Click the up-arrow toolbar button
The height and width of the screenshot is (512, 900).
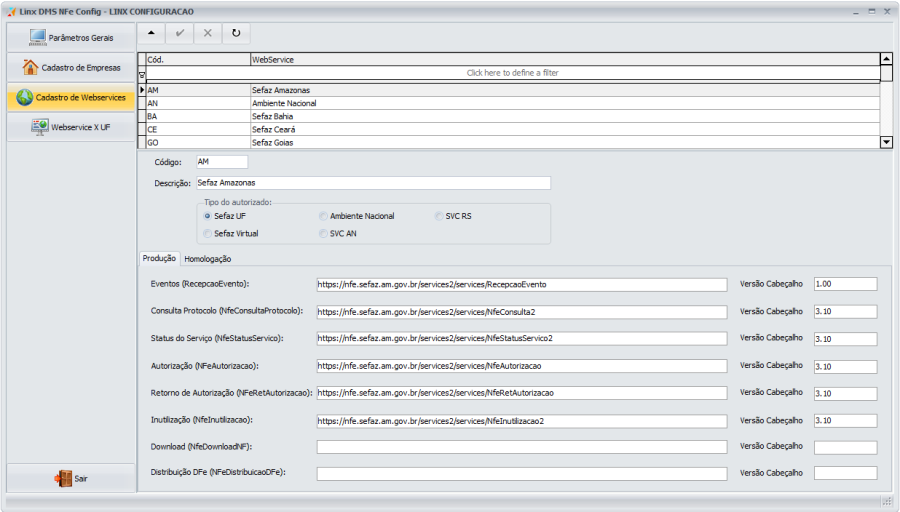152,33
